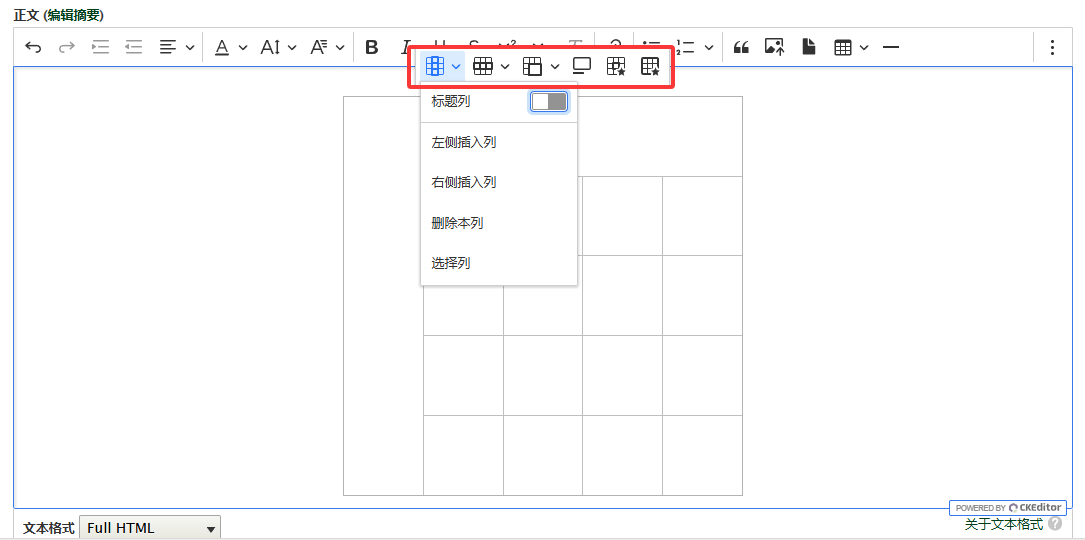
Task: Toggle bold formatting
Action: (x=372, y=47)
